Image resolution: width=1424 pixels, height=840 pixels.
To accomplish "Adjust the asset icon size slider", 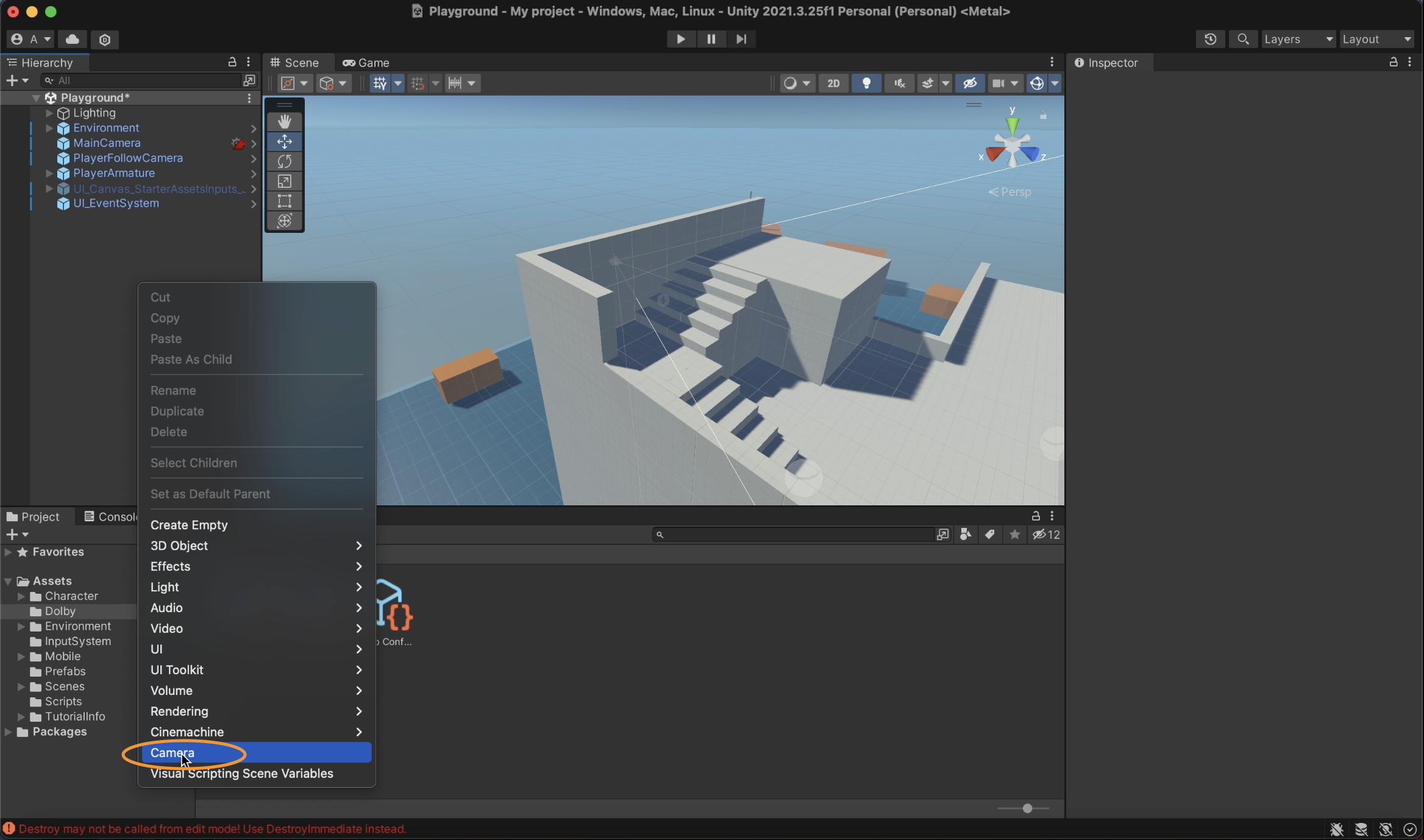I will coord(1027,808).
